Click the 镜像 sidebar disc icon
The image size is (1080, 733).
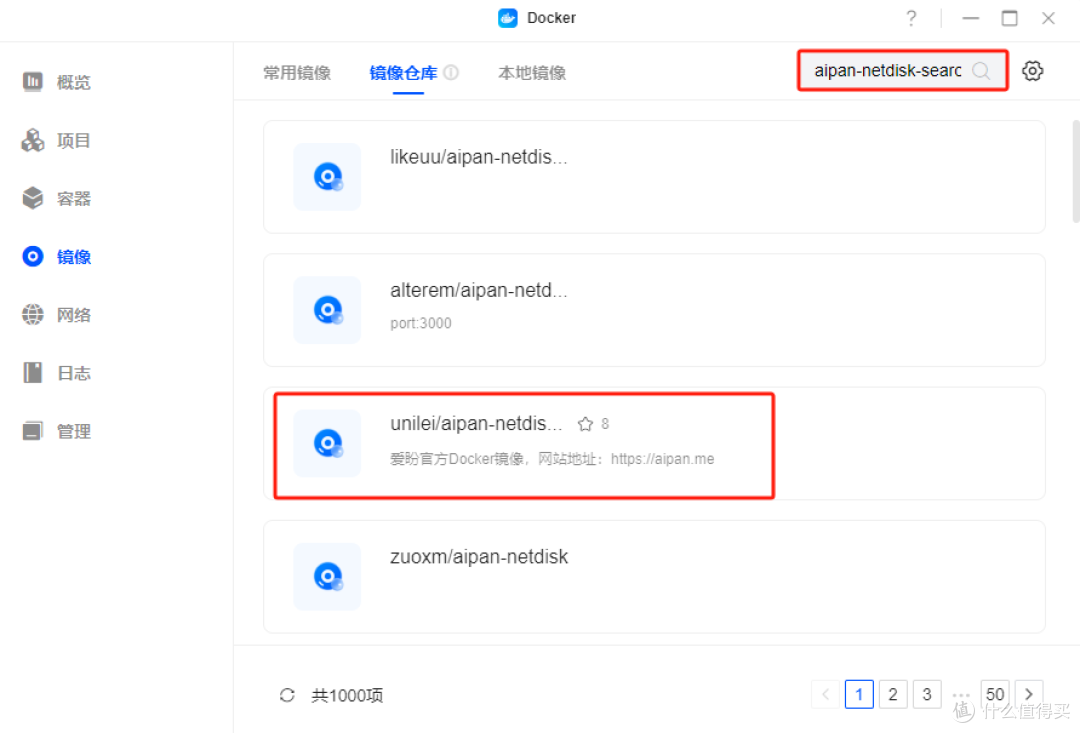click(x=32, y=256)
